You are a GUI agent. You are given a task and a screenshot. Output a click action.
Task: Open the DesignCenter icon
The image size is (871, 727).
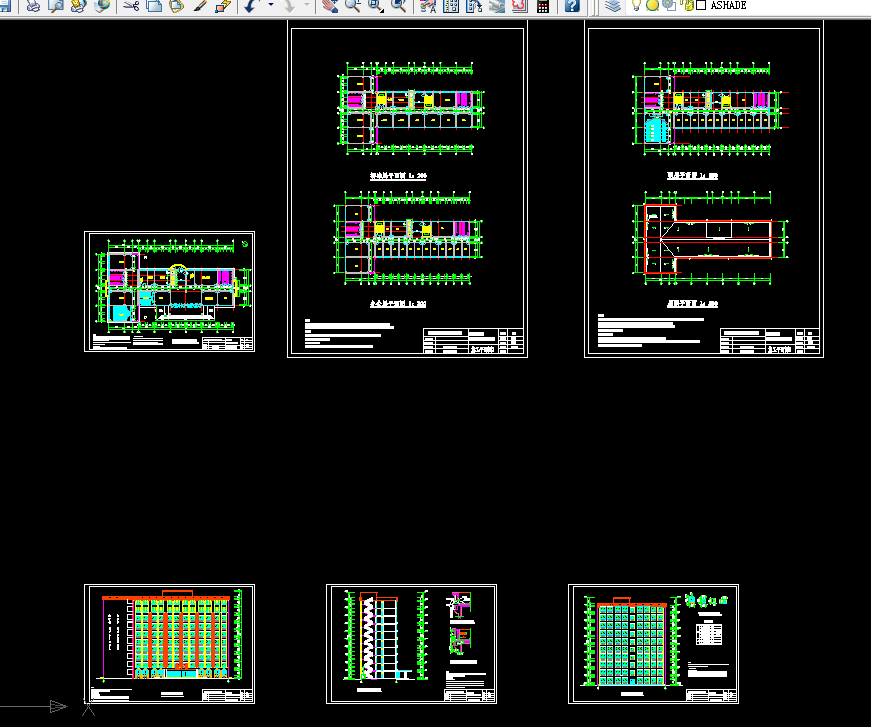pyautogui.click(x=451, y=6)
